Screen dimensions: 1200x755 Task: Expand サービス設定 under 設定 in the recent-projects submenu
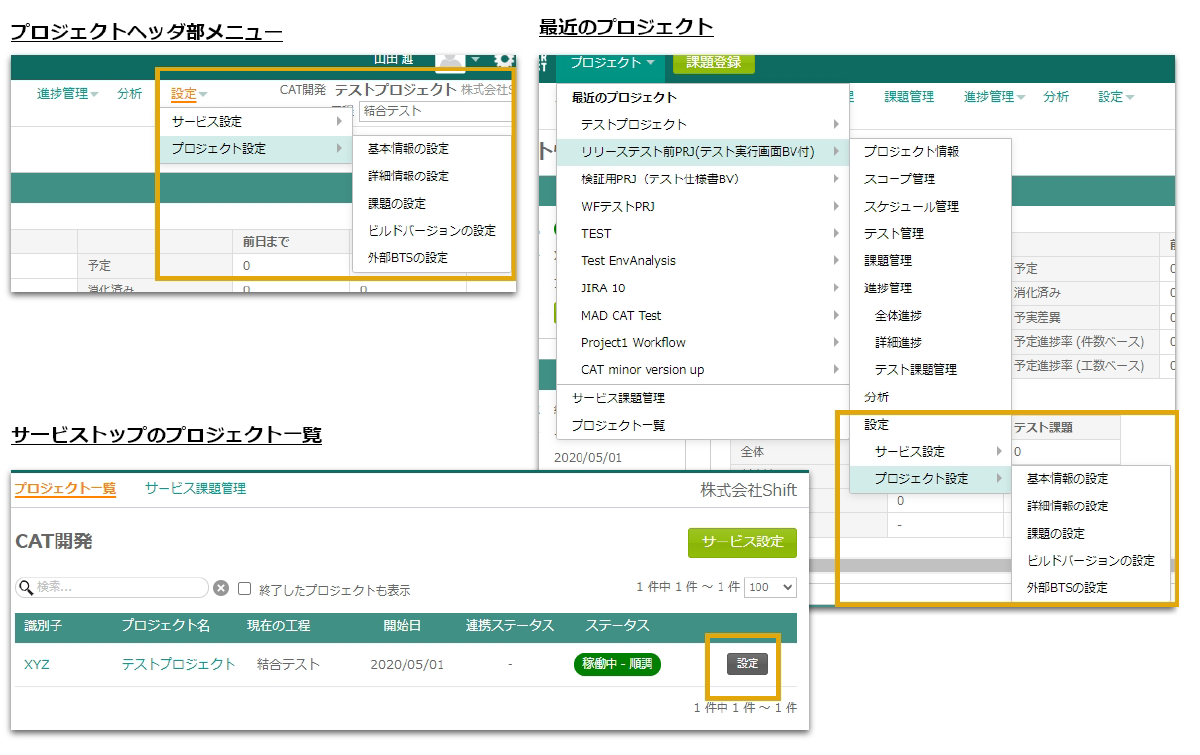click(930, 452)
